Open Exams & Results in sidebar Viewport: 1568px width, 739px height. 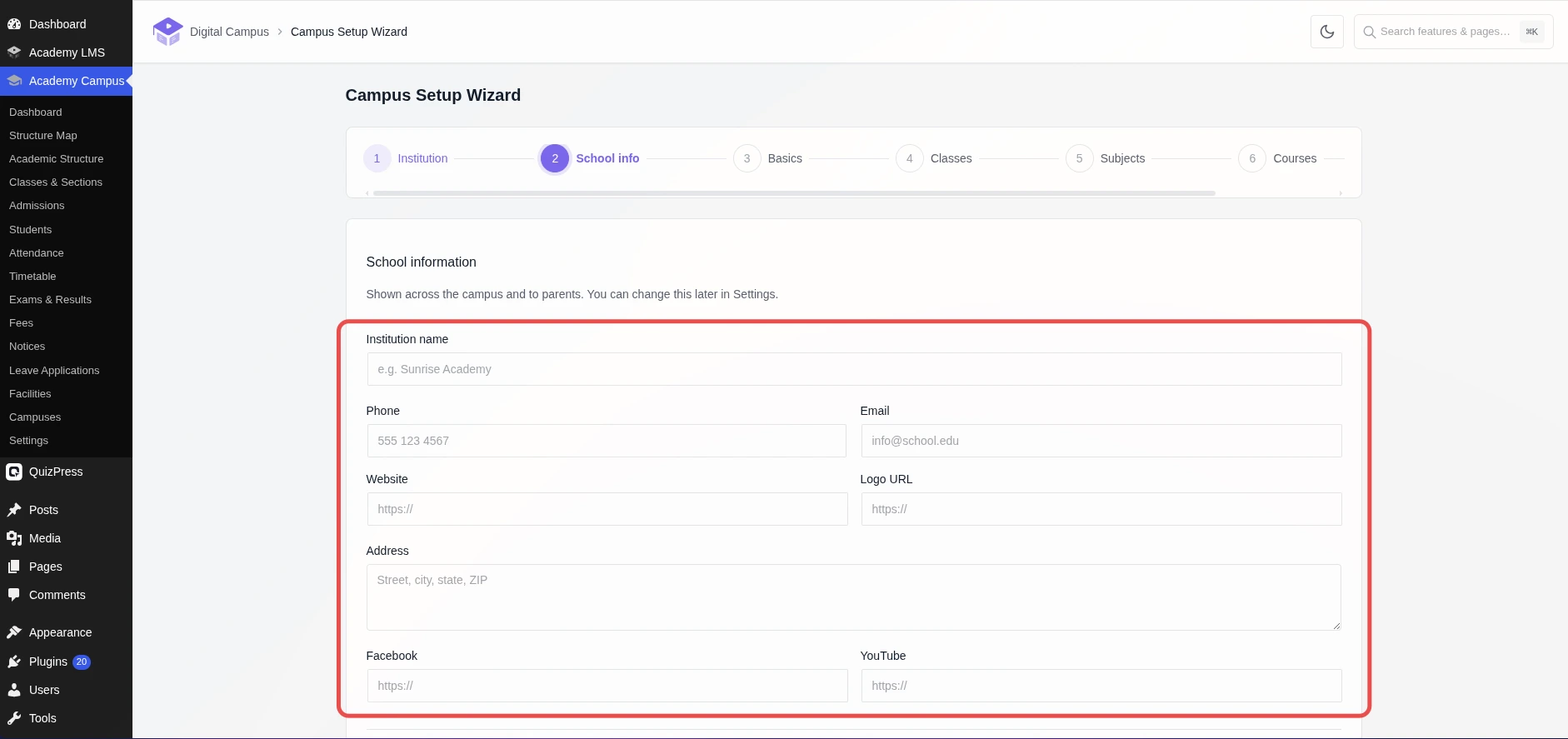pyautogui.click(x=50, y=300)
